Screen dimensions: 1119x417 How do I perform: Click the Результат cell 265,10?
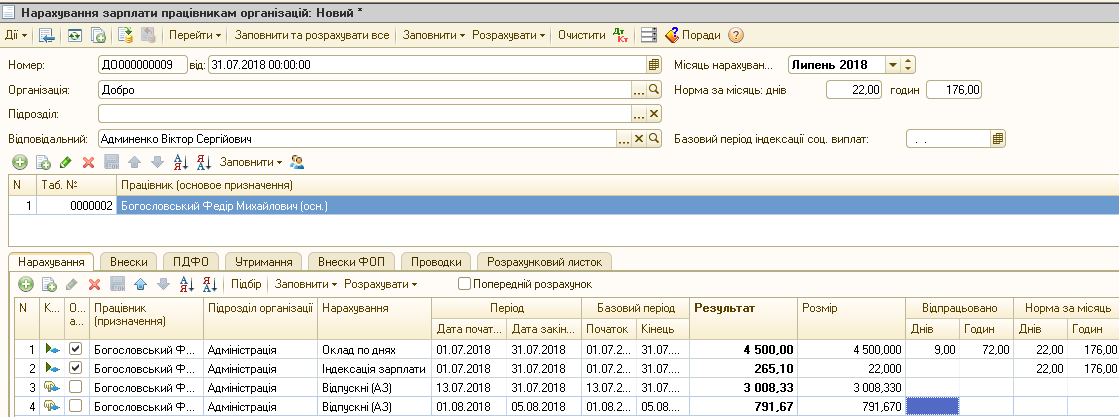[x=743, y=368]
